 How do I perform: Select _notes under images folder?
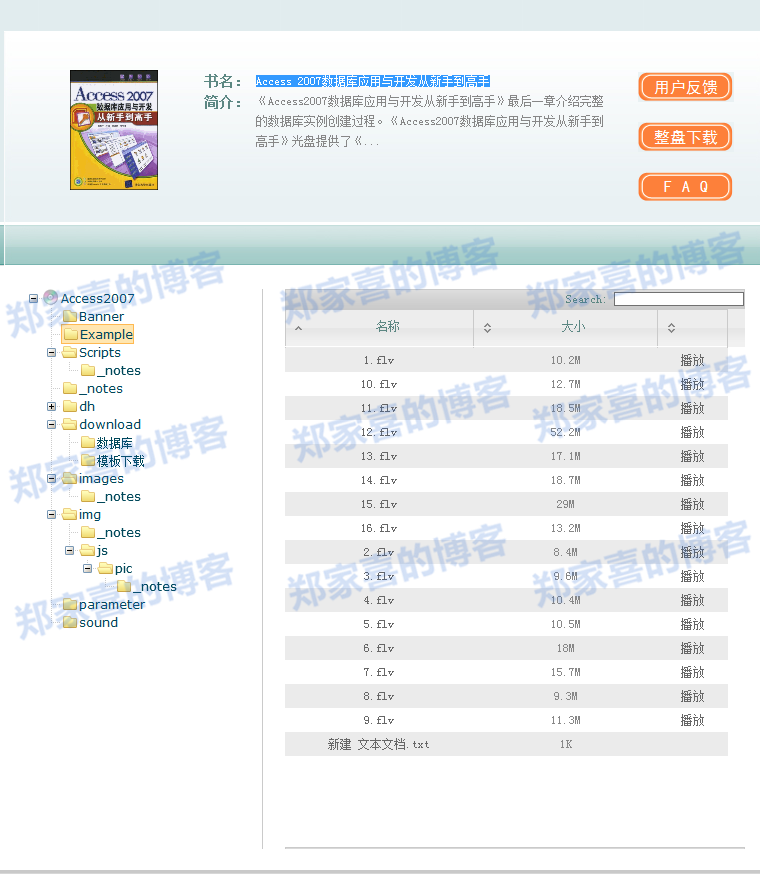[119, 497]
